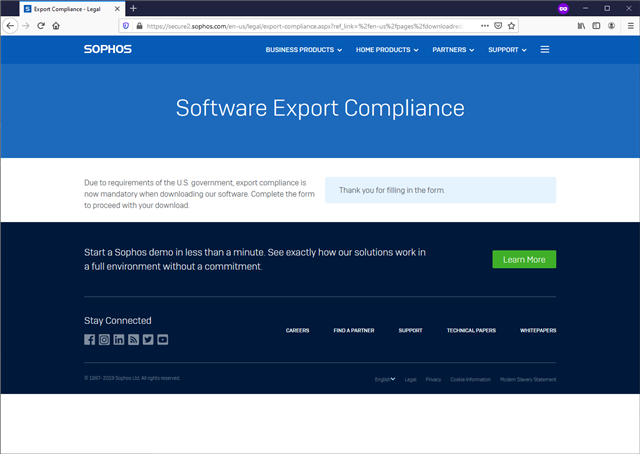Open the Sophos RSS feed

[x=133, y=339]
